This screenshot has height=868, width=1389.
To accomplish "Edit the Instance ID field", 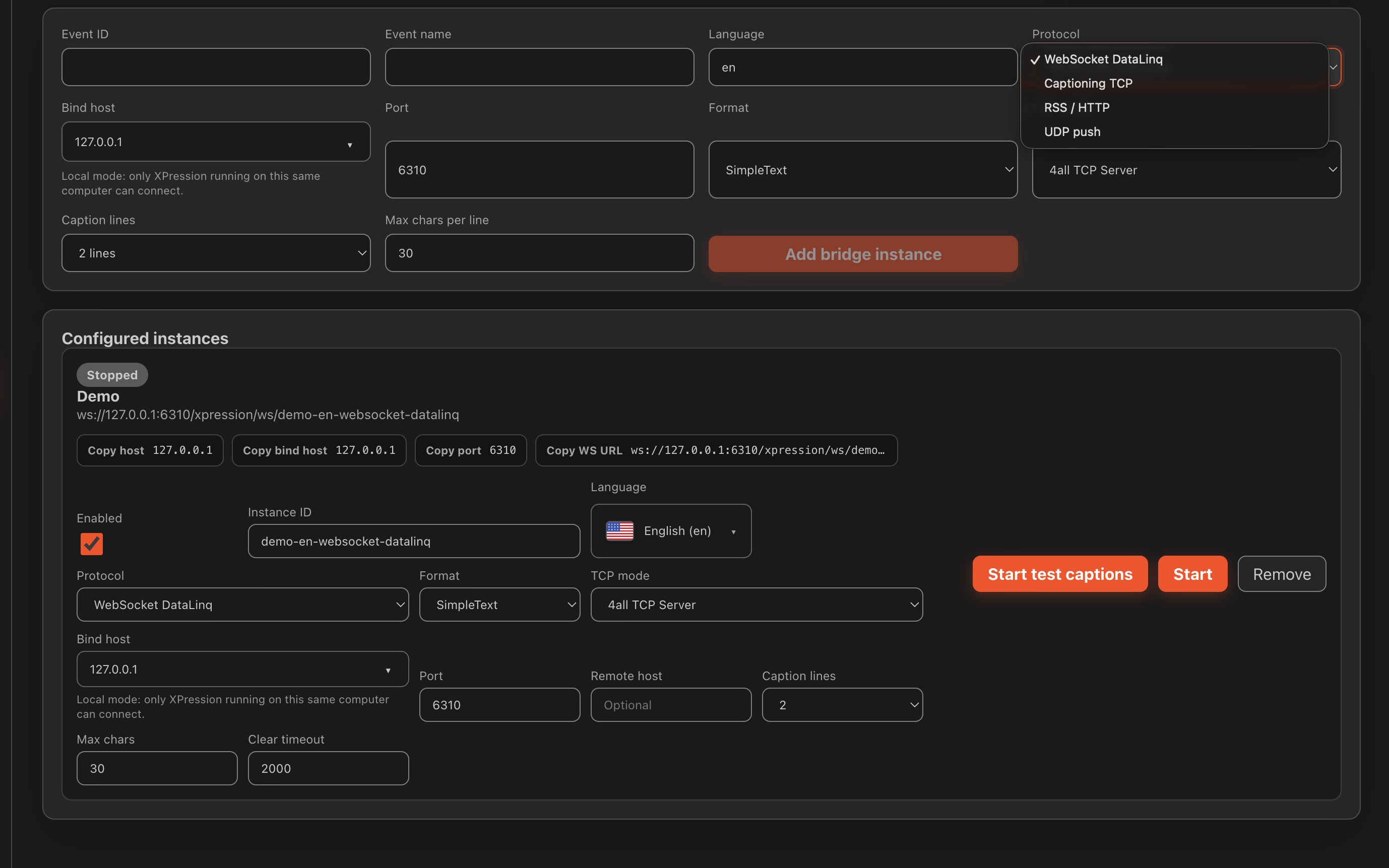I will tap(413, 542).
